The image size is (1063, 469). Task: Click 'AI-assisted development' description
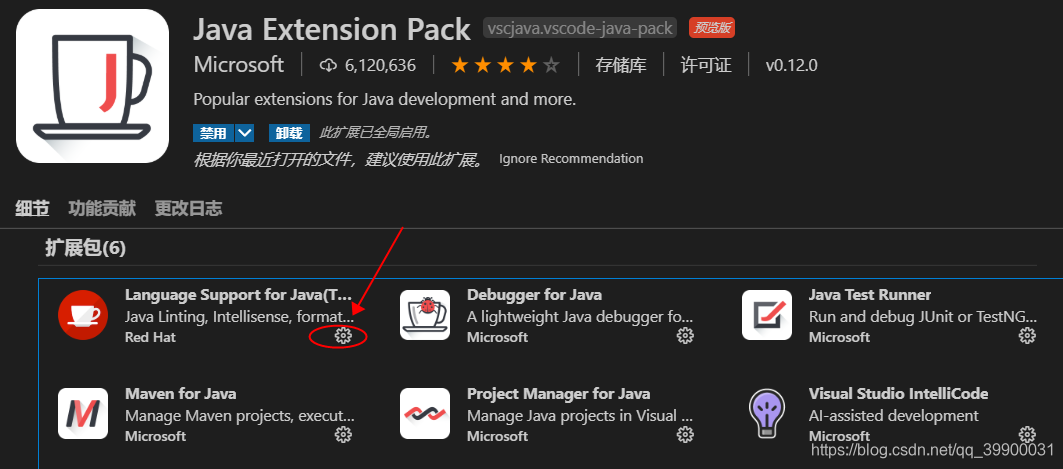(894, 415)
